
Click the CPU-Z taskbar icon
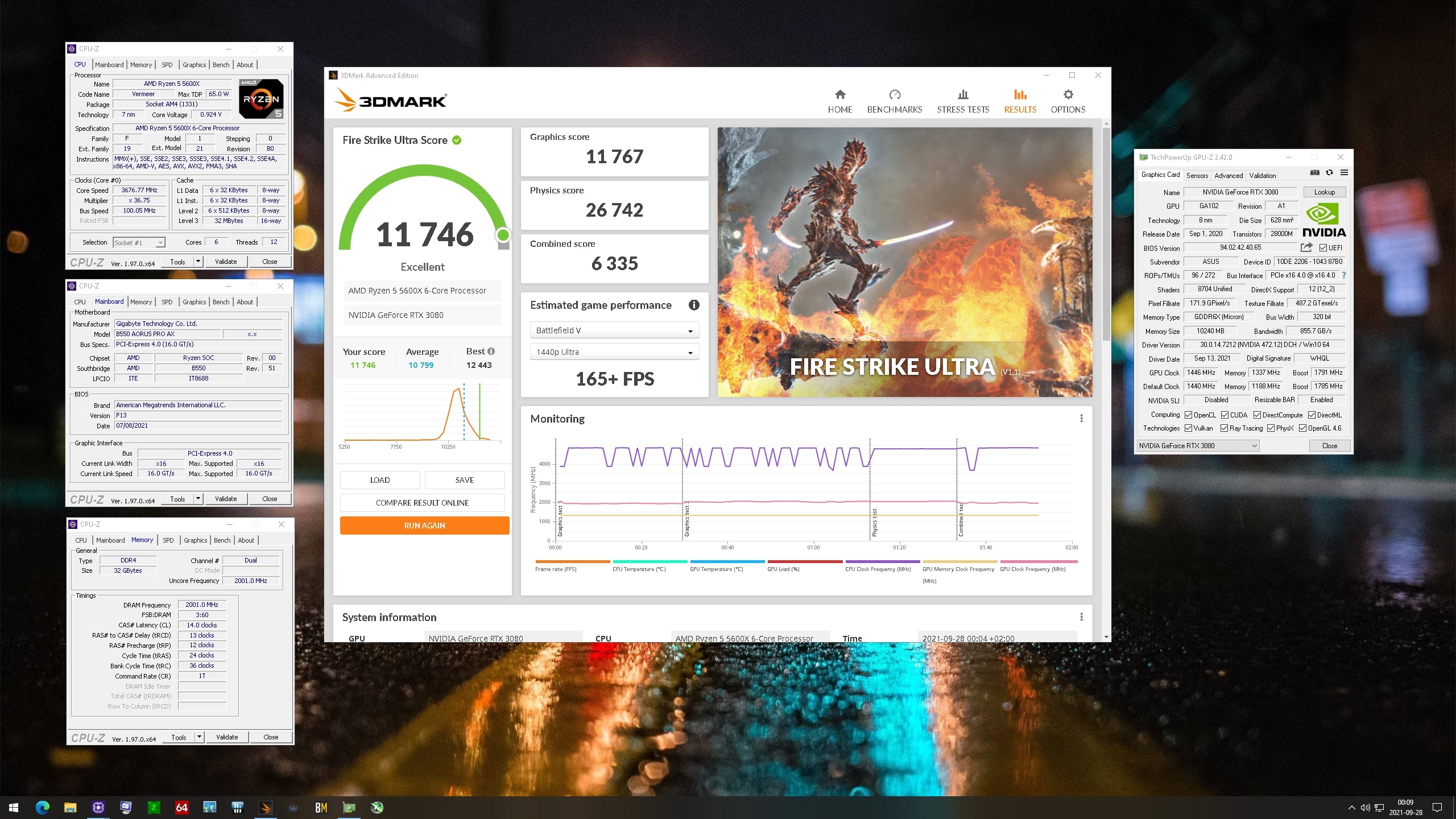point(98,807)
